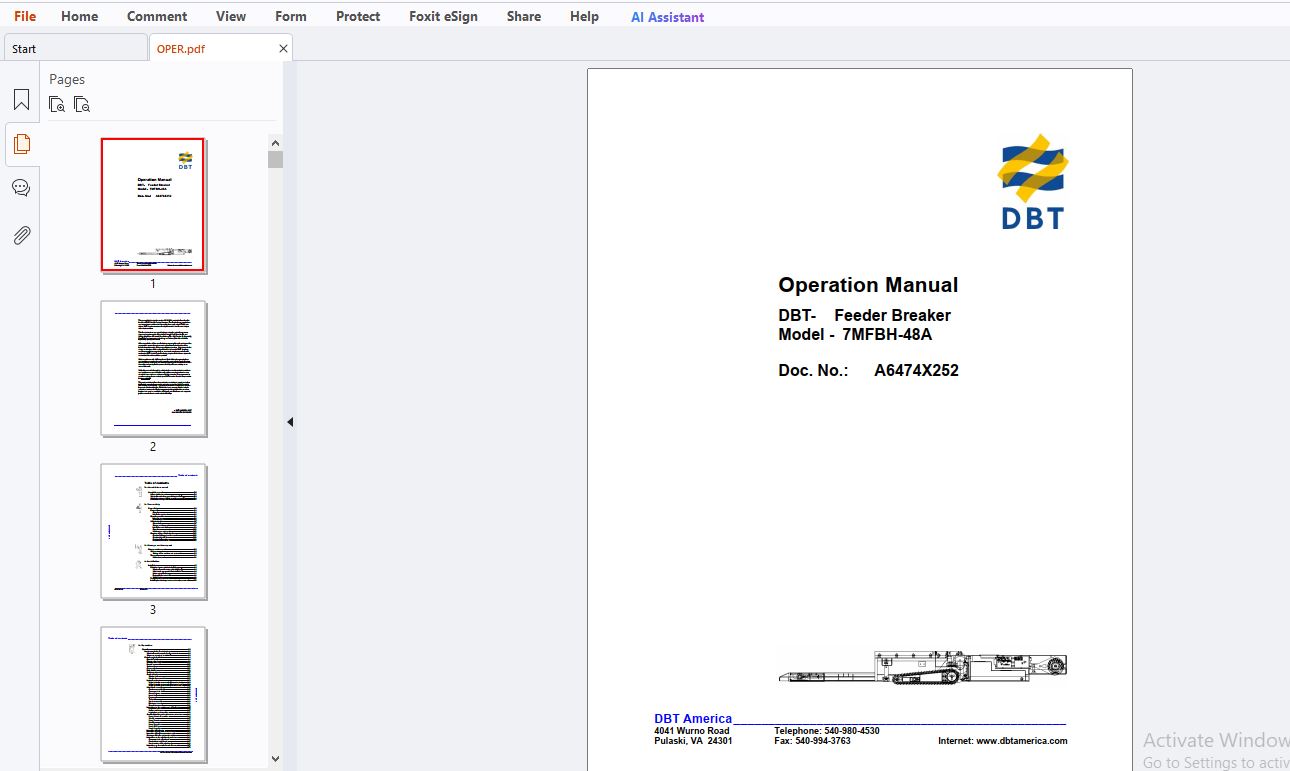Open the Comment ribbon tab

coord(157,16)
